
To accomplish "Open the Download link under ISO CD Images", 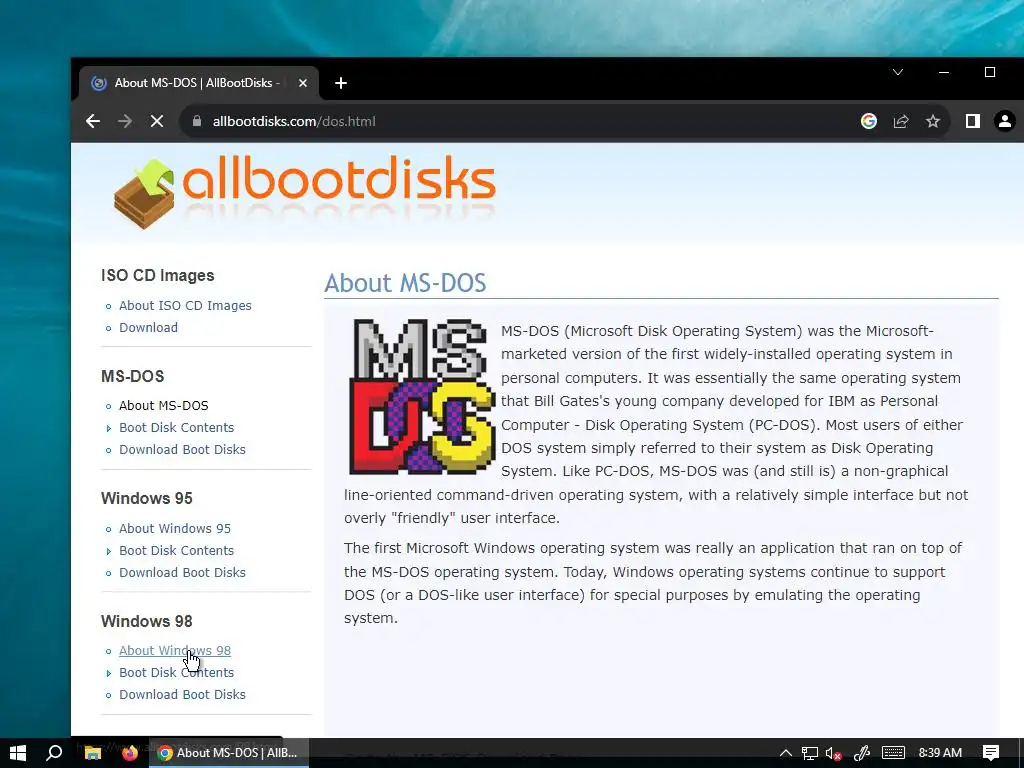I will [148, 328].
